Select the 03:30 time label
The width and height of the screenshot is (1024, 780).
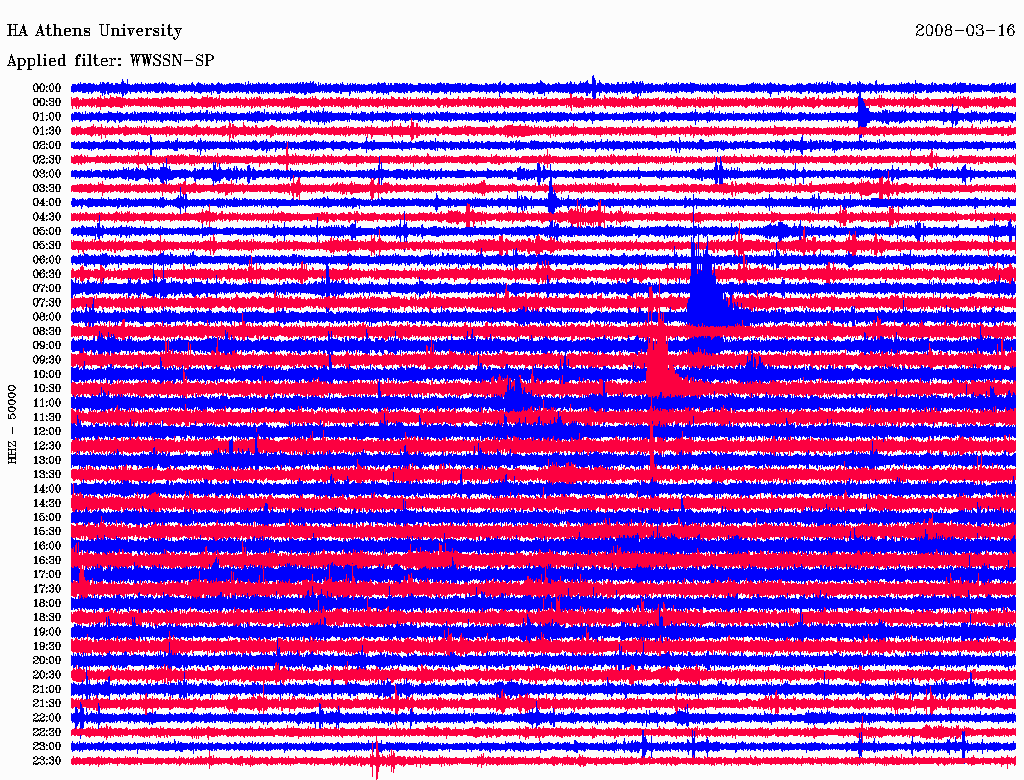point(47,188)
